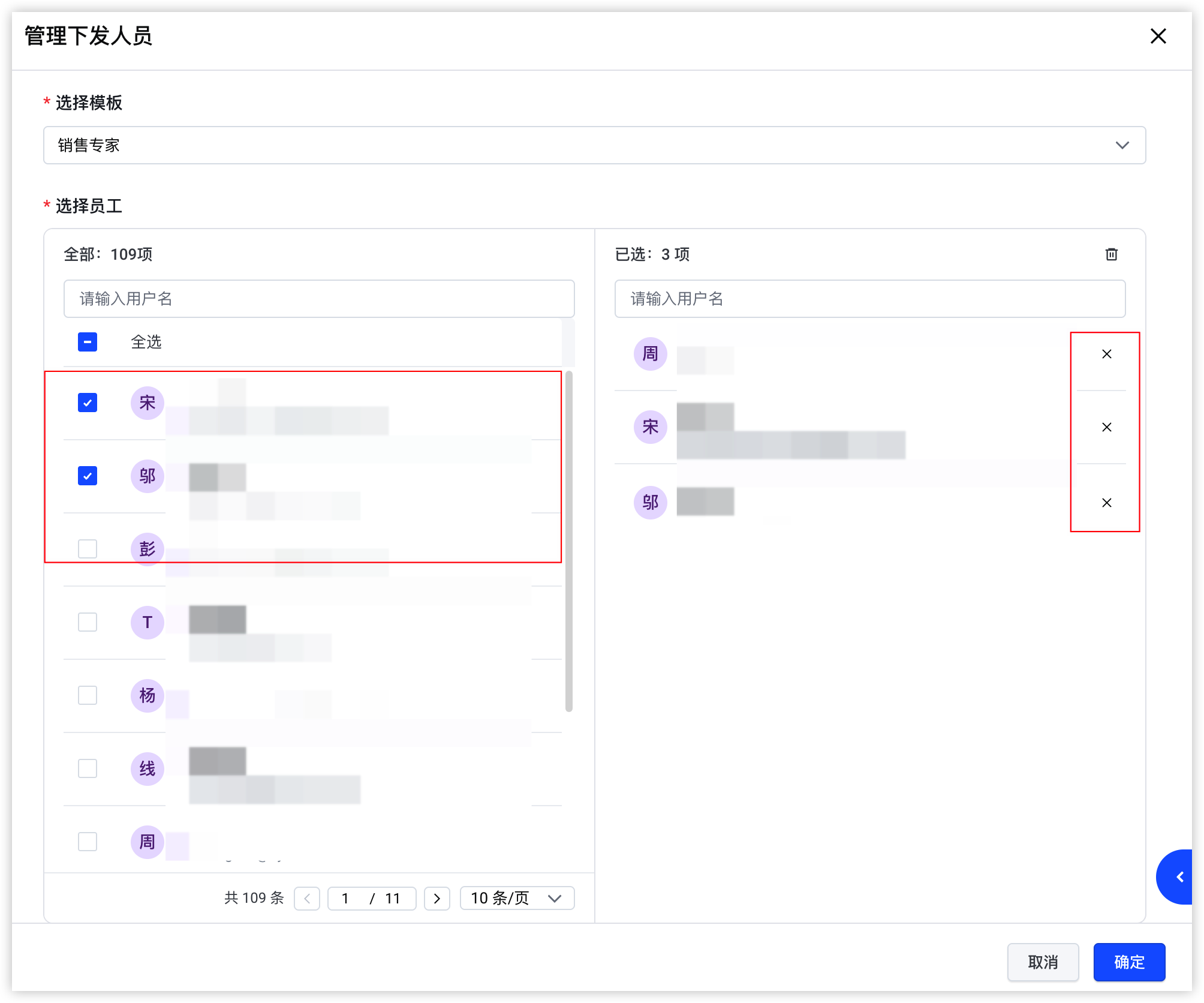Screen dimensions: 1204x1003
Task: Uncheck the 宋 employee checkbox
Action: click(x=88, y=403)
